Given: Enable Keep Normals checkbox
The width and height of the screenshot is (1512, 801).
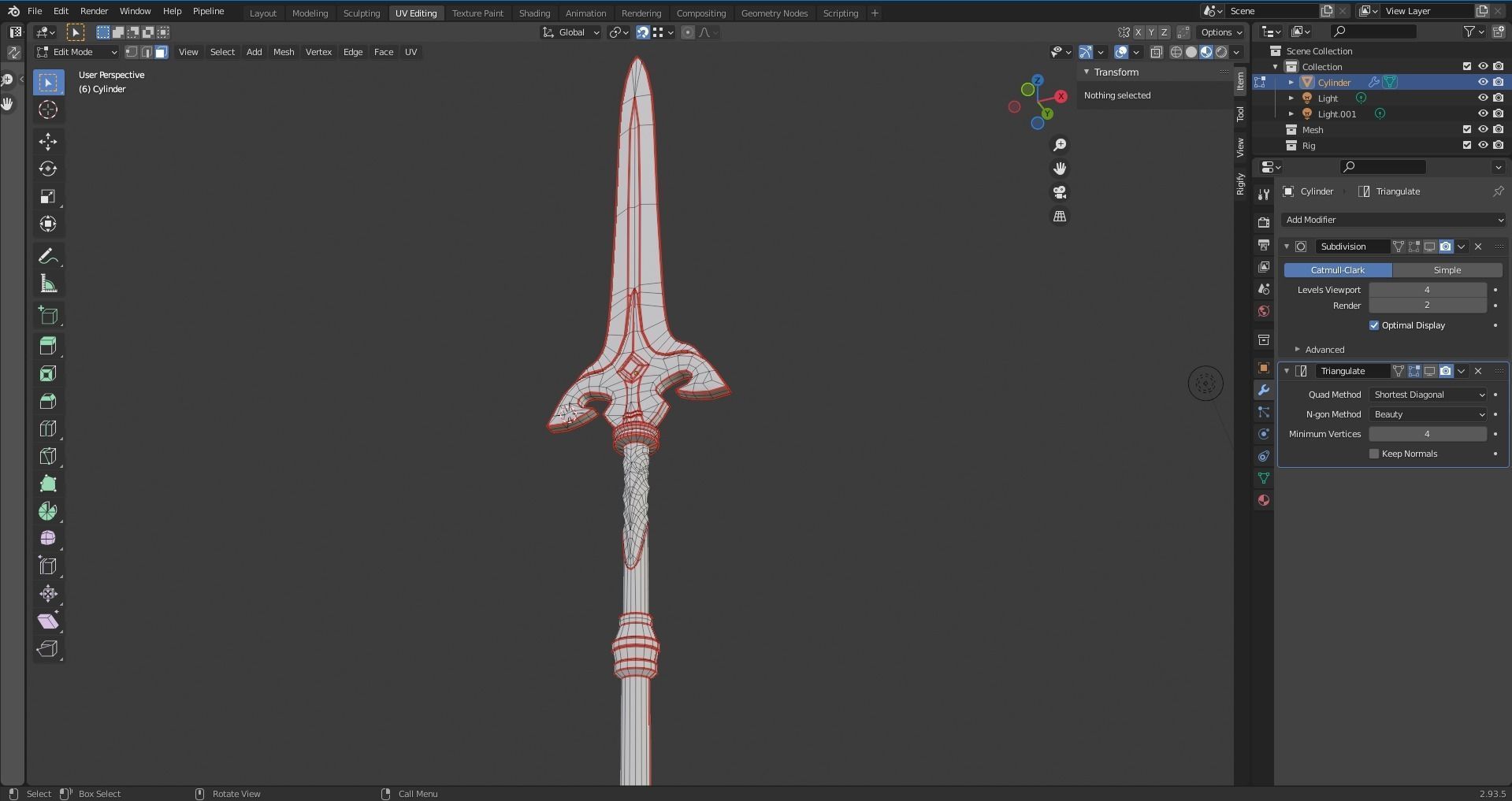Looking at the screenshot, I should tap(1374, 454).
